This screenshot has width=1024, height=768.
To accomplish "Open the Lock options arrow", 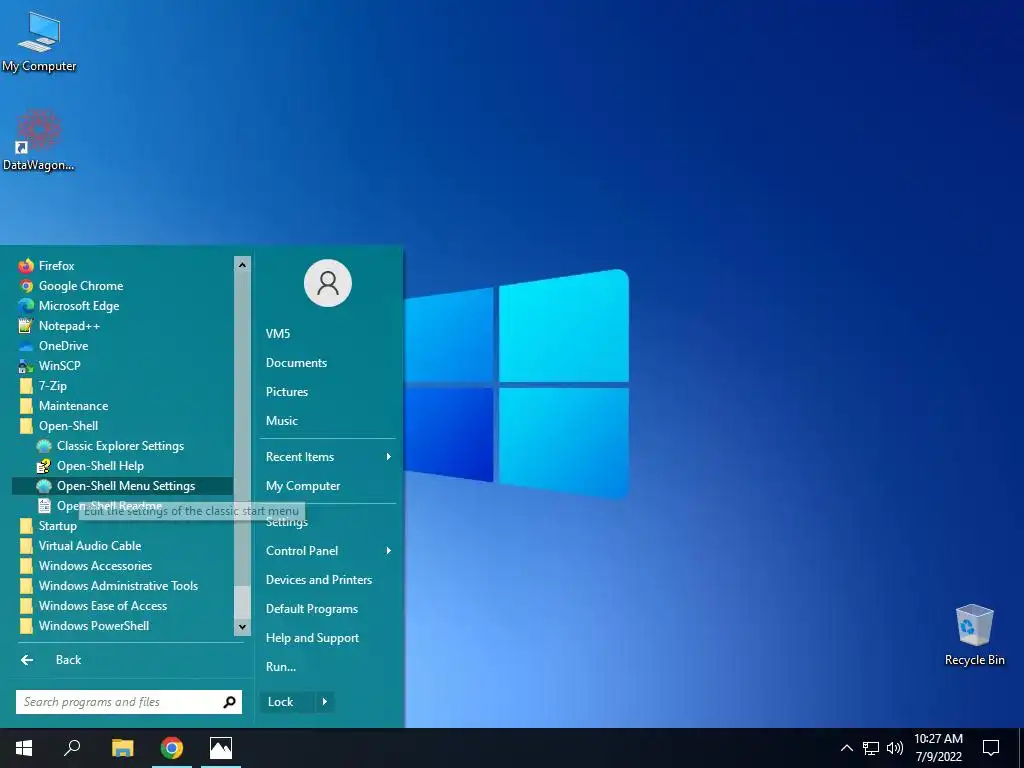I will pos(325,702).
